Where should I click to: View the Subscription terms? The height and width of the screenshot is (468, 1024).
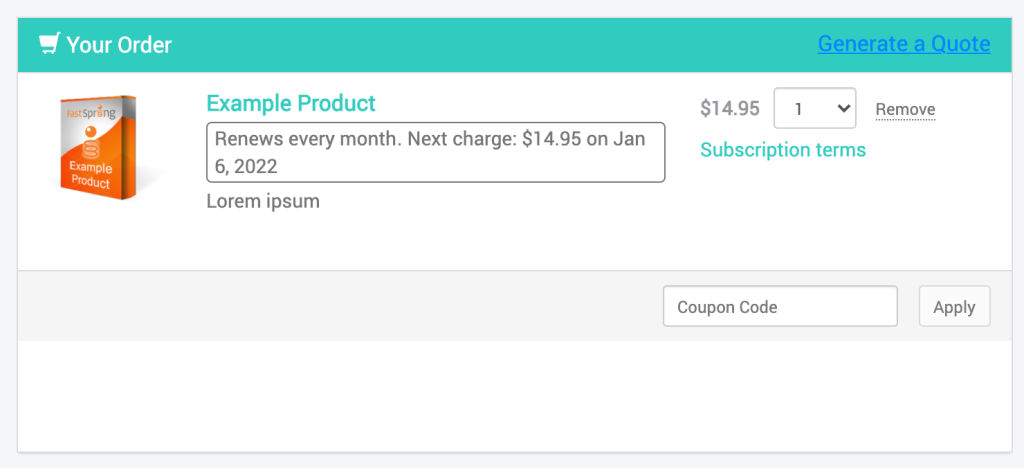click(783, 150)
